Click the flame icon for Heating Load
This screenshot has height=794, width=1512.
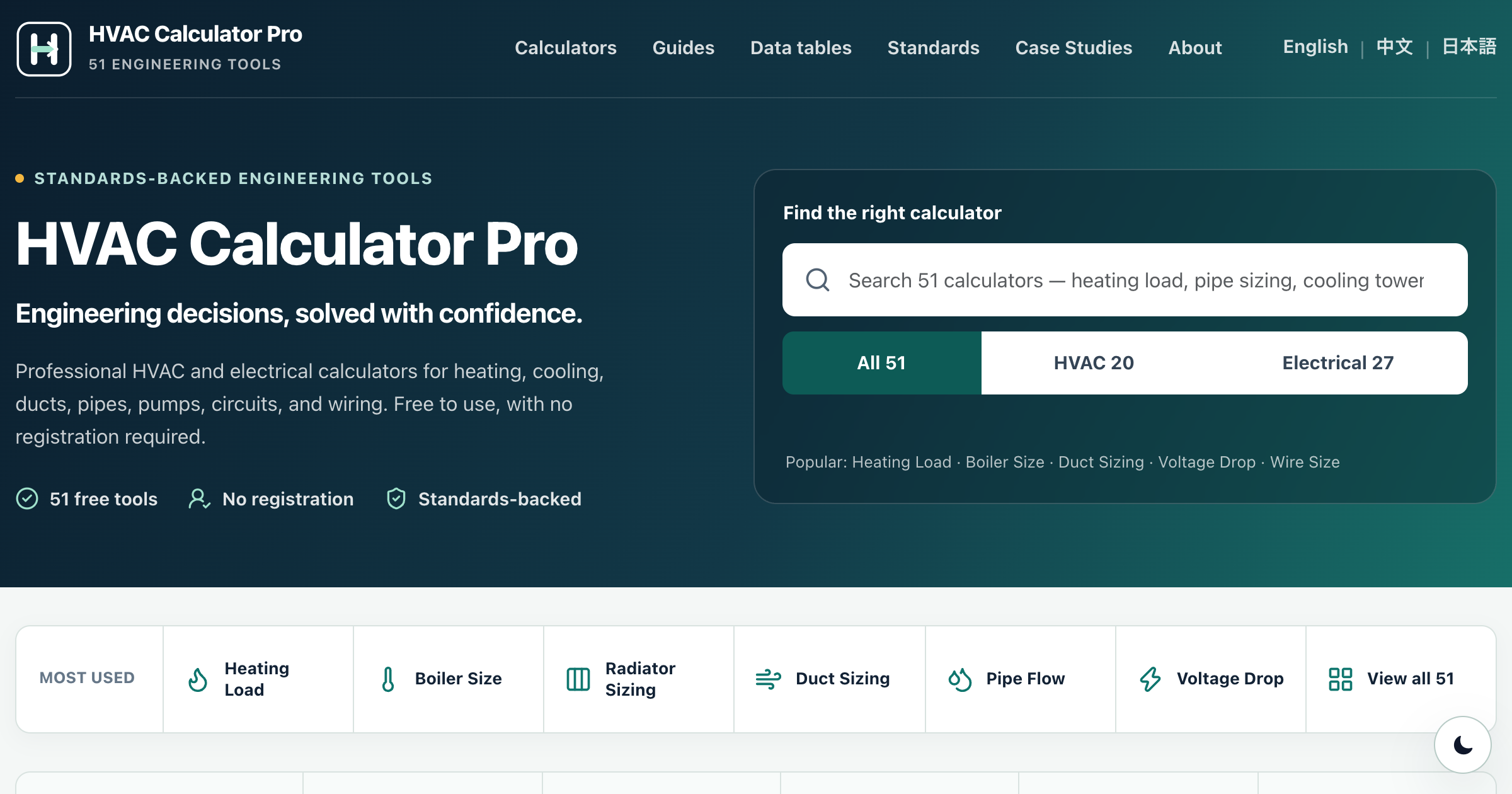tap(198, 679)
